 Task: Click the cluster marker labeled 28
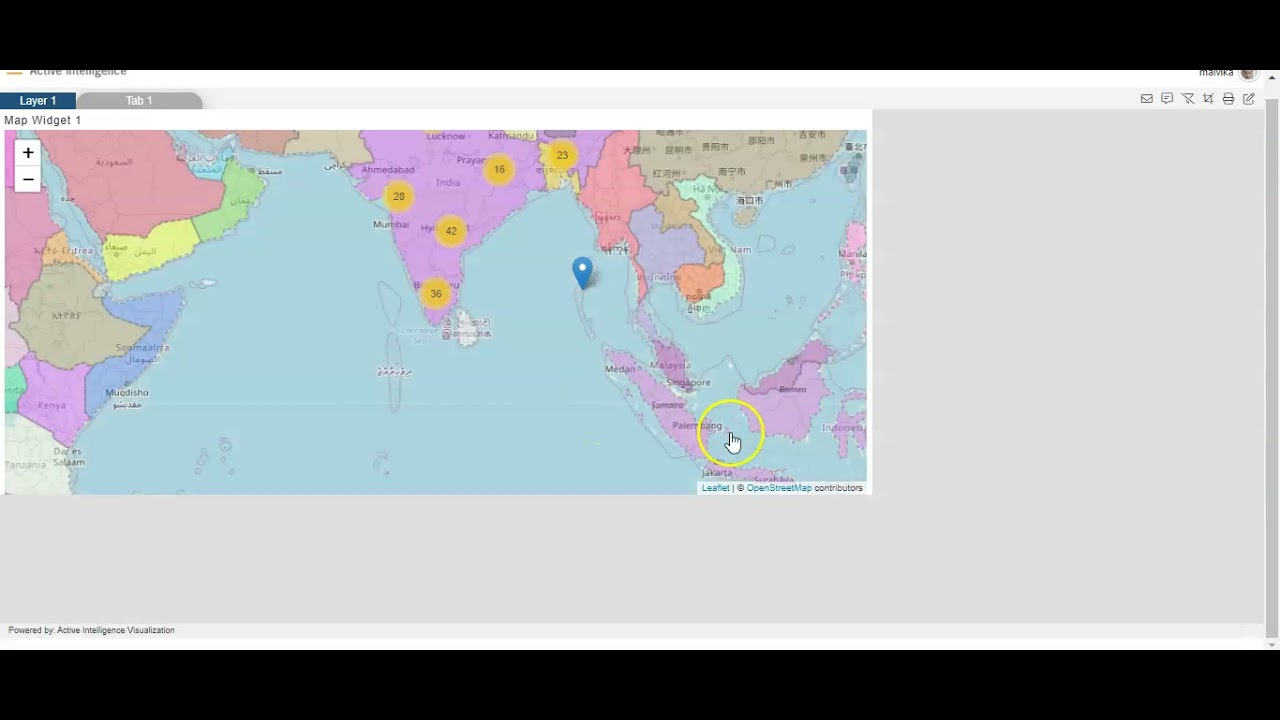399,196
